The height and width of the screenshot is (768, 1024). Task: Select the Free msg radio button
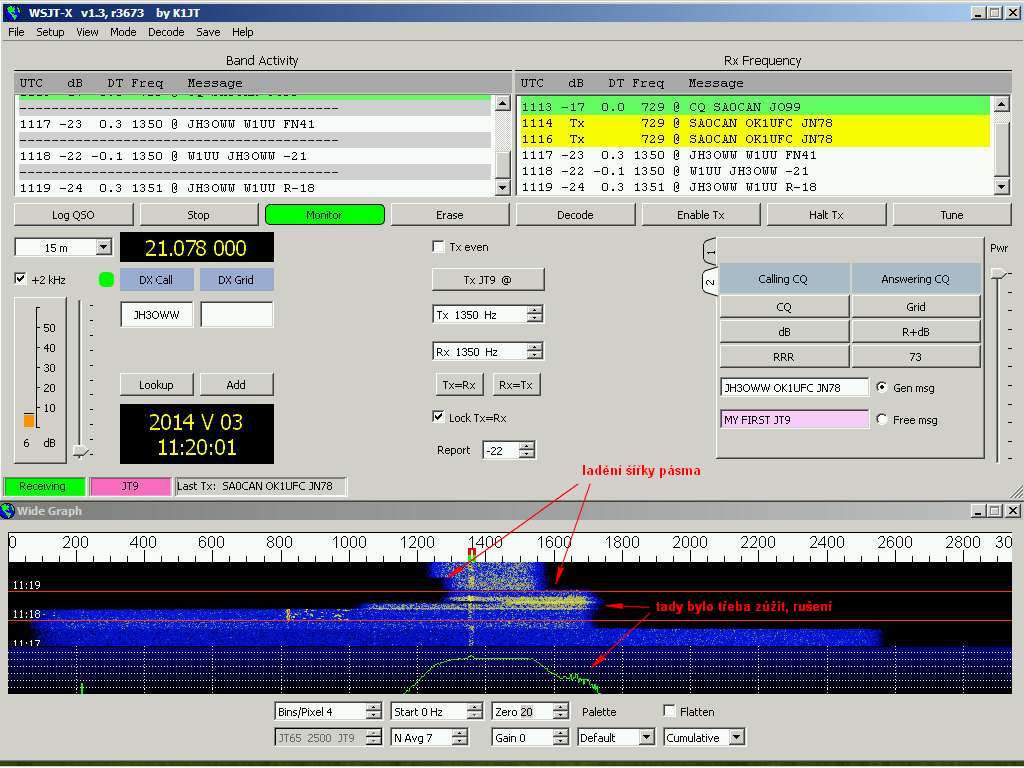tap(881, 420)
